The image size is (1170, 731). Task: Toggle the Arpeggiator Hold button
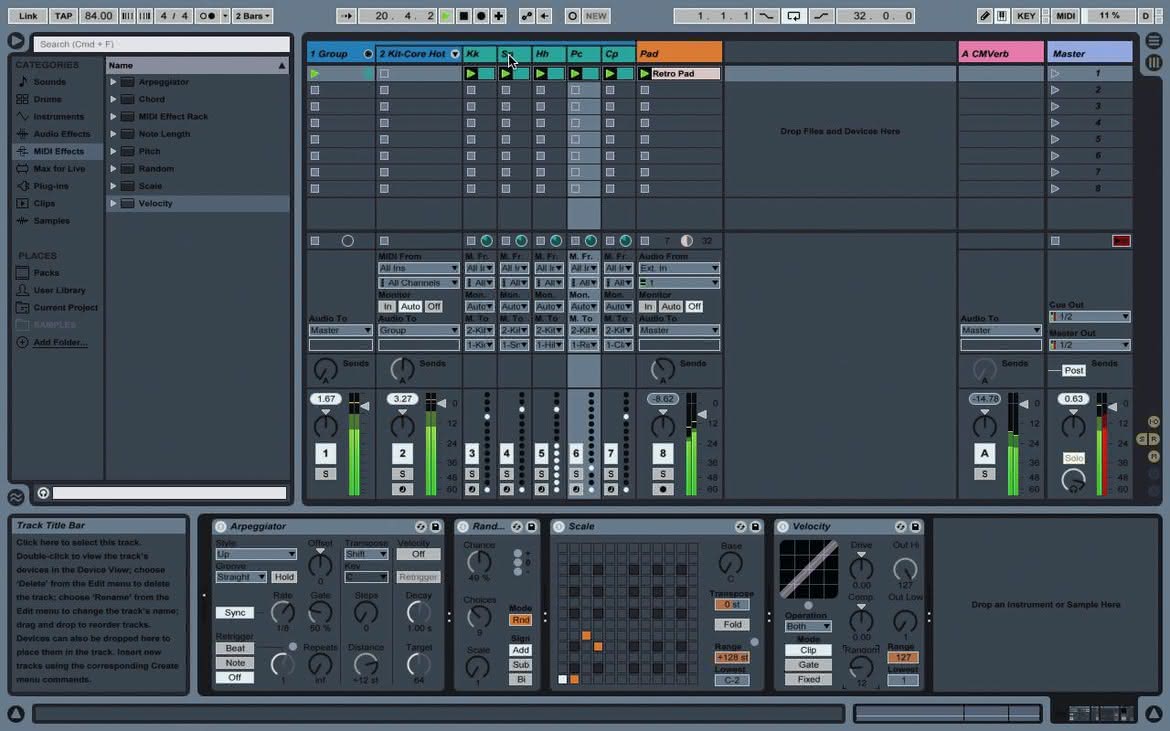284,577
